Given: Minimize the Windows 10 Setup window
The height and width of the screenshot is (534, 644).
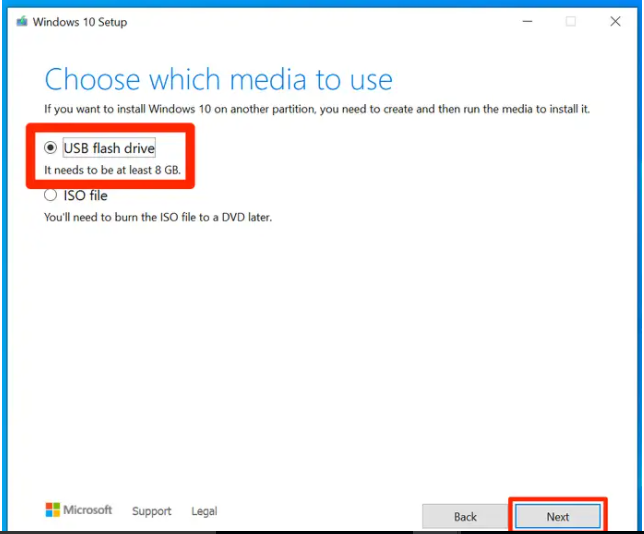Looking at the screenshot, I should [x=527, y=21].
